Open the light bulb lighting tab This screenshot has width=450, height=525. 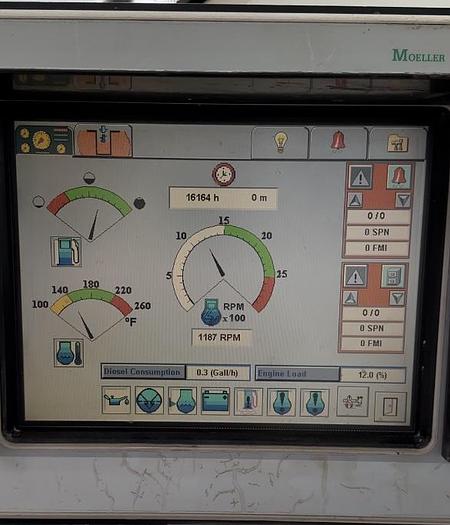coord(280,142)
